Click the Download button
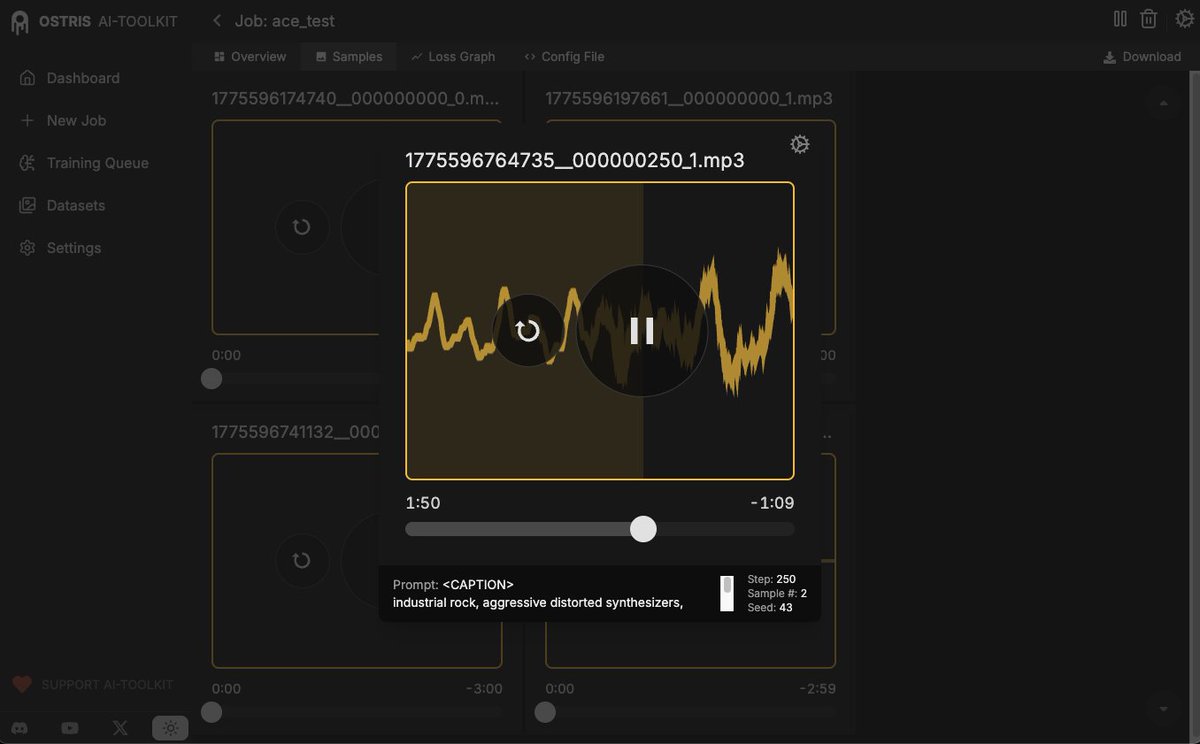 click(1142, 57)
